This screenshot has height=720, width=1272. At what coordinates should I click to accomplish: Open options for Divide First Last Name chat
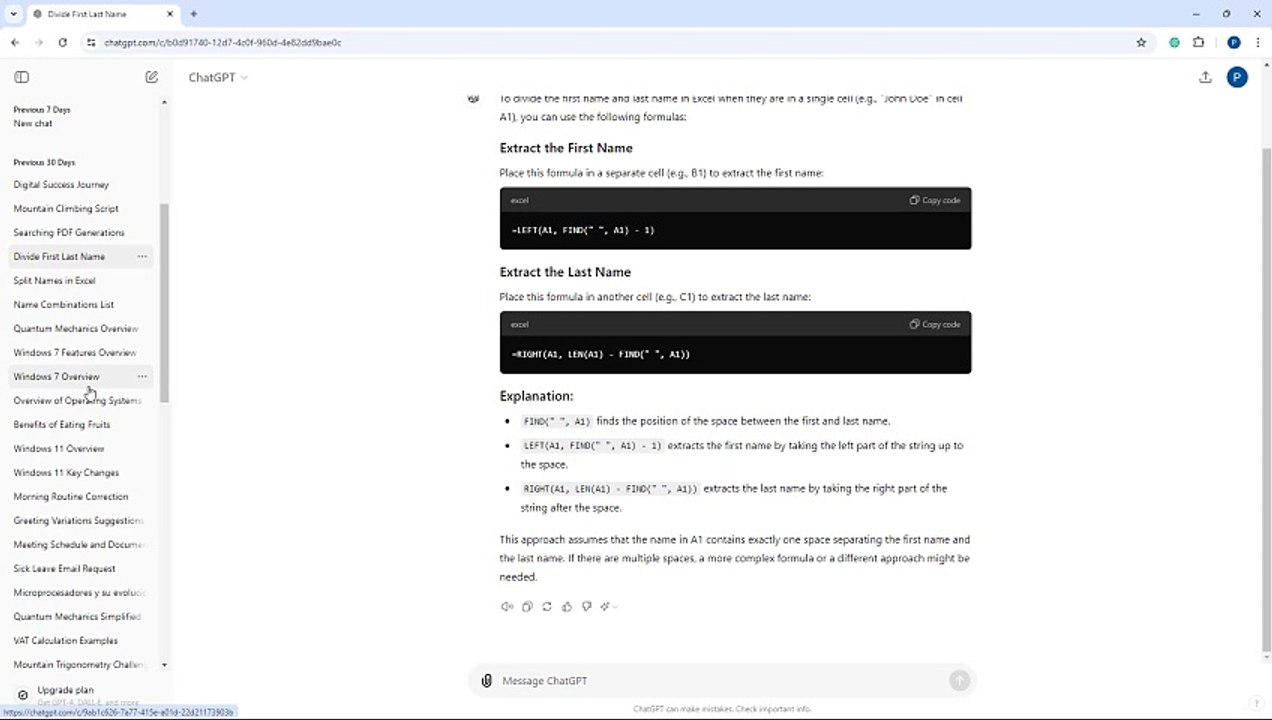[142, 257]
